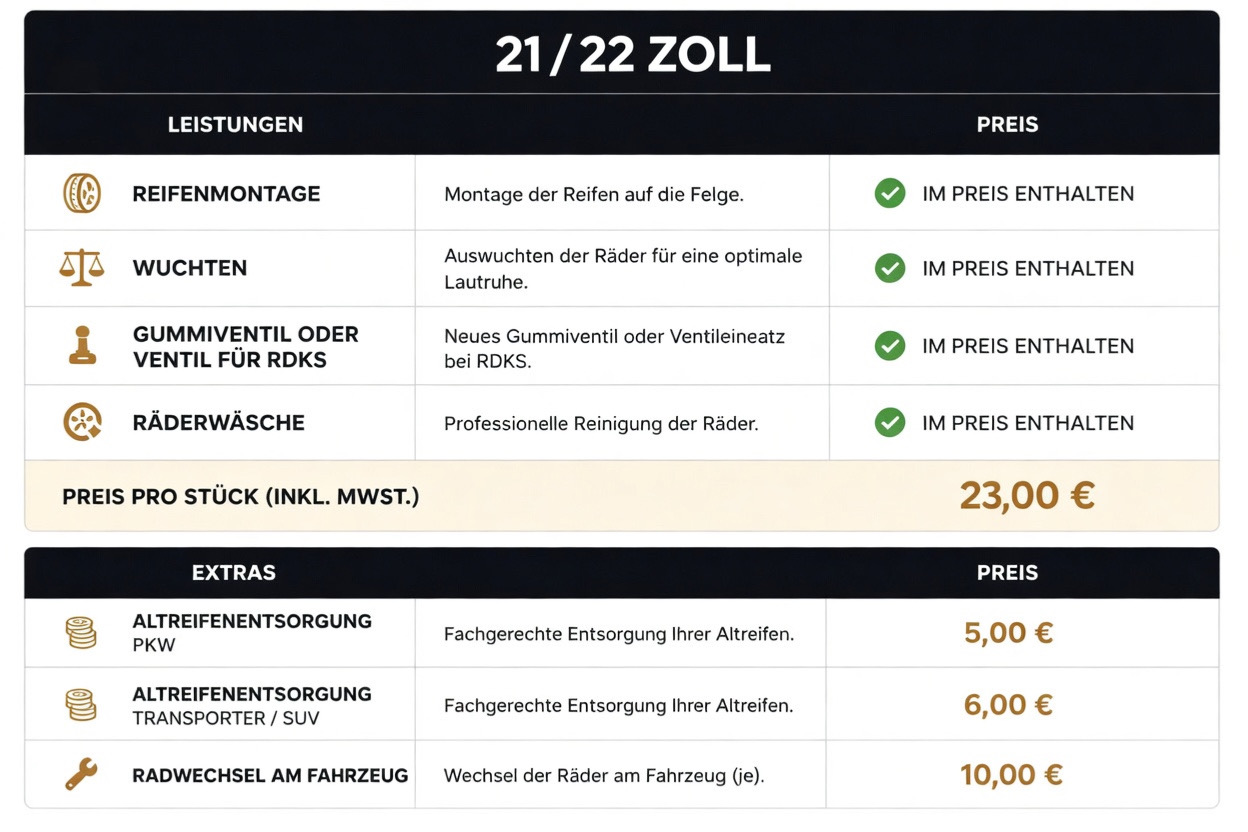Click the stacked tires icon for PKW disposal
1248x832 pixels.
coord(82,633)
